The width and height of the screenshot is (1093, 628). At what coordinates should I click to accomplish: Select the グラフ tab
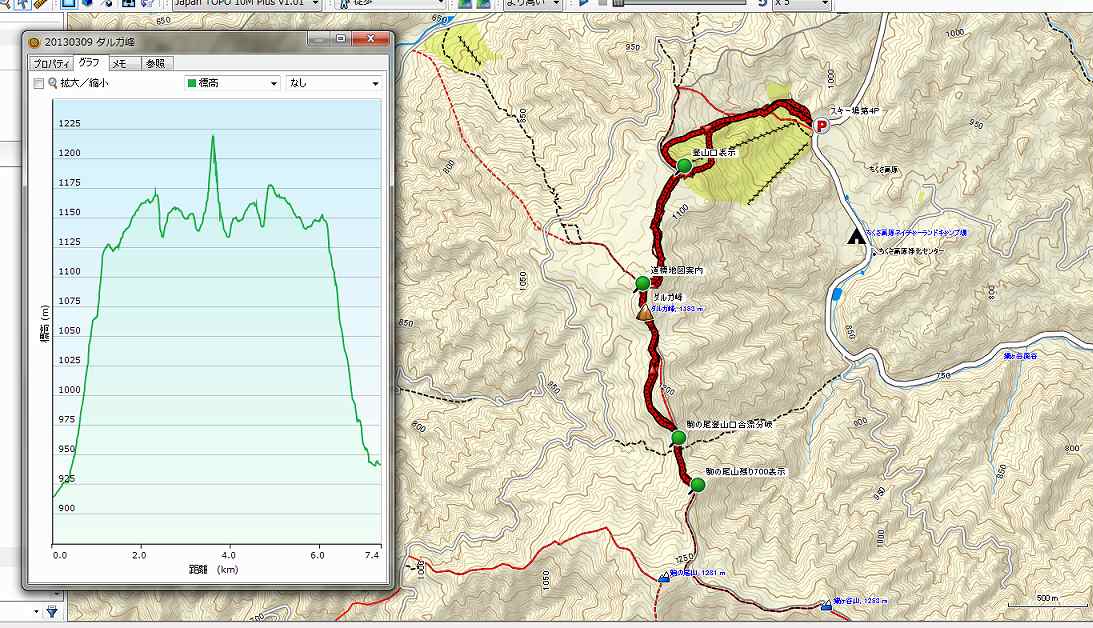89,62
